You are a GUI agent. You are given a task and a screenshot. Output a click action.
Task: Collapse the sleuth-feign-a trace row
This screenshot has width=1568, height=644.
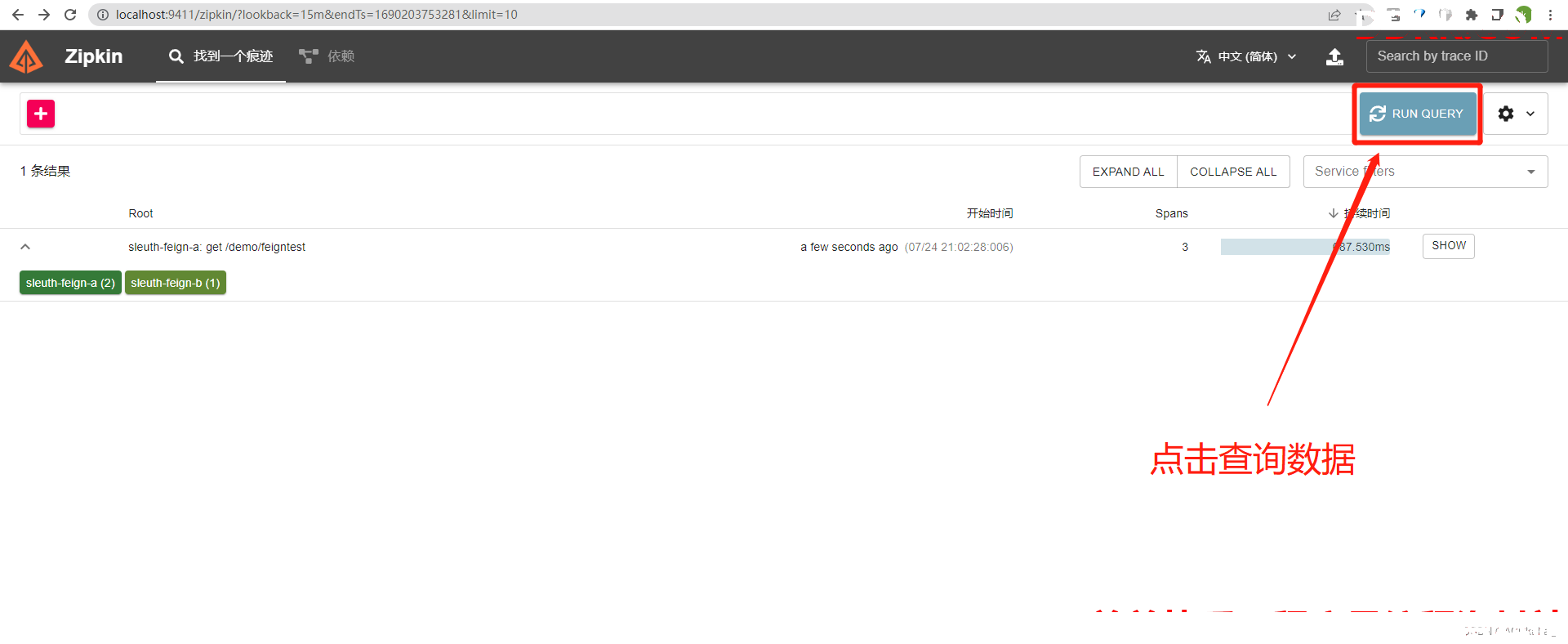(25, 247)
